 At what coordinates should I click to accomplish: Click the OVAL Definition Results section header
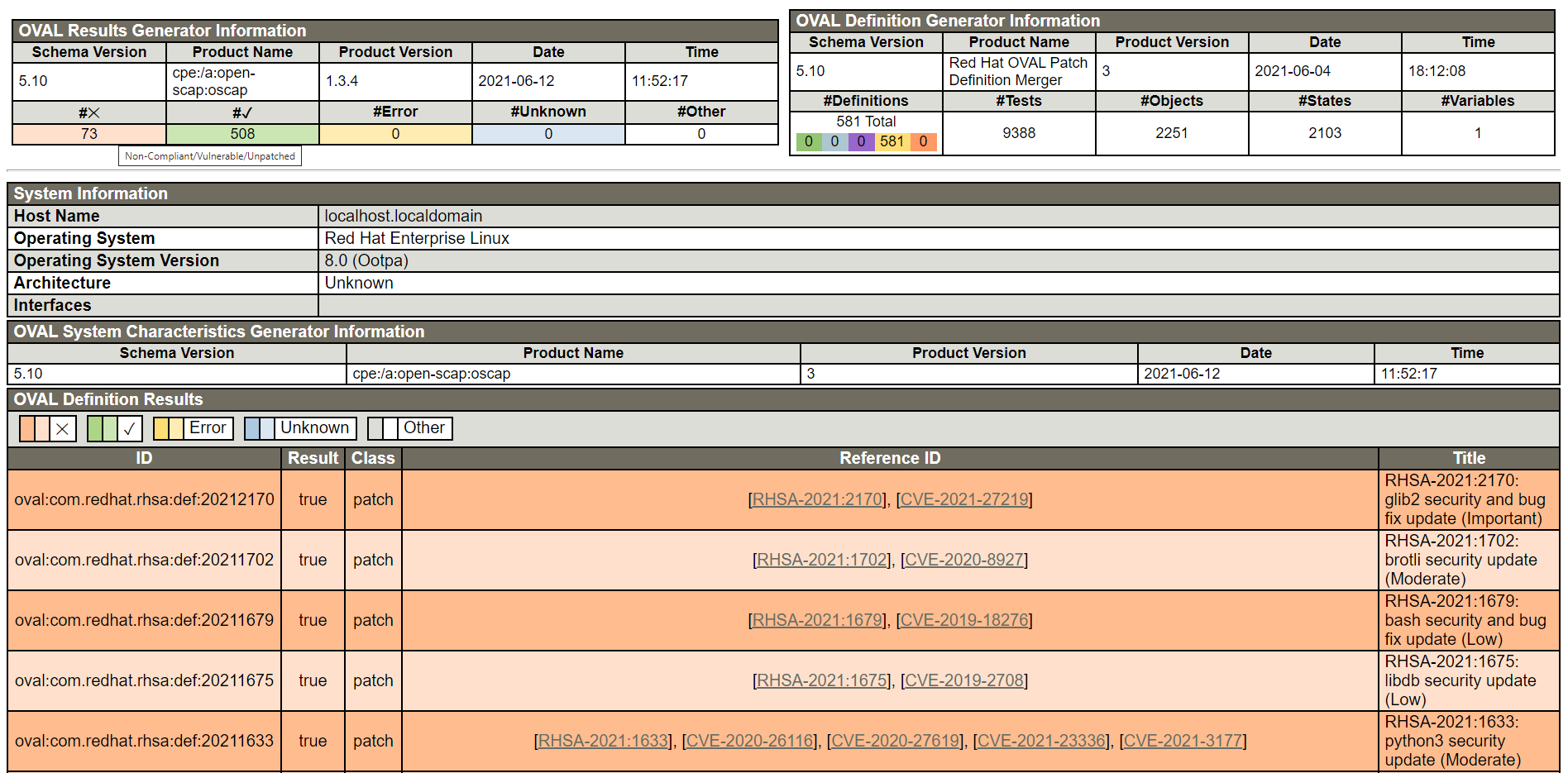[x=783, y=399]
